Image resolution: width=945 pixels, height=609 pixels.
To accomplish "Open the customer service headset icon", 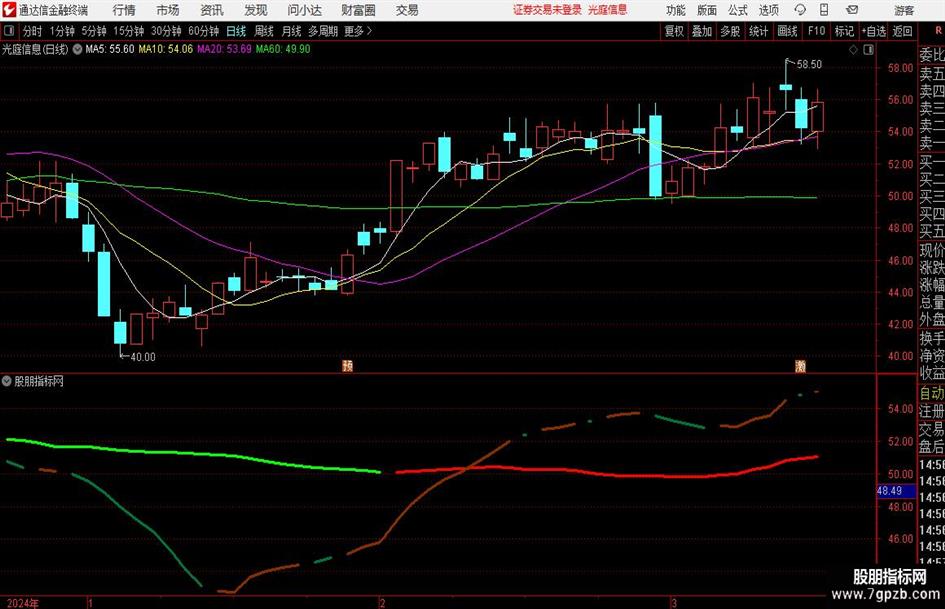I will pos(800,10).
